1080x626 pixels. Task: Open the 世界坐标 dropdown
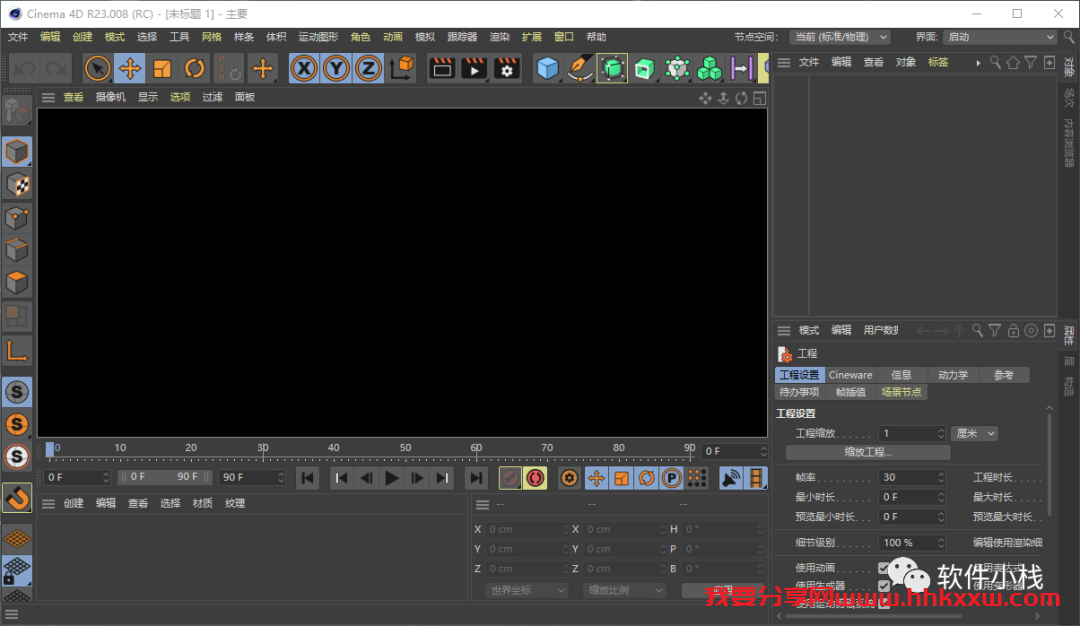click(527, 590)
